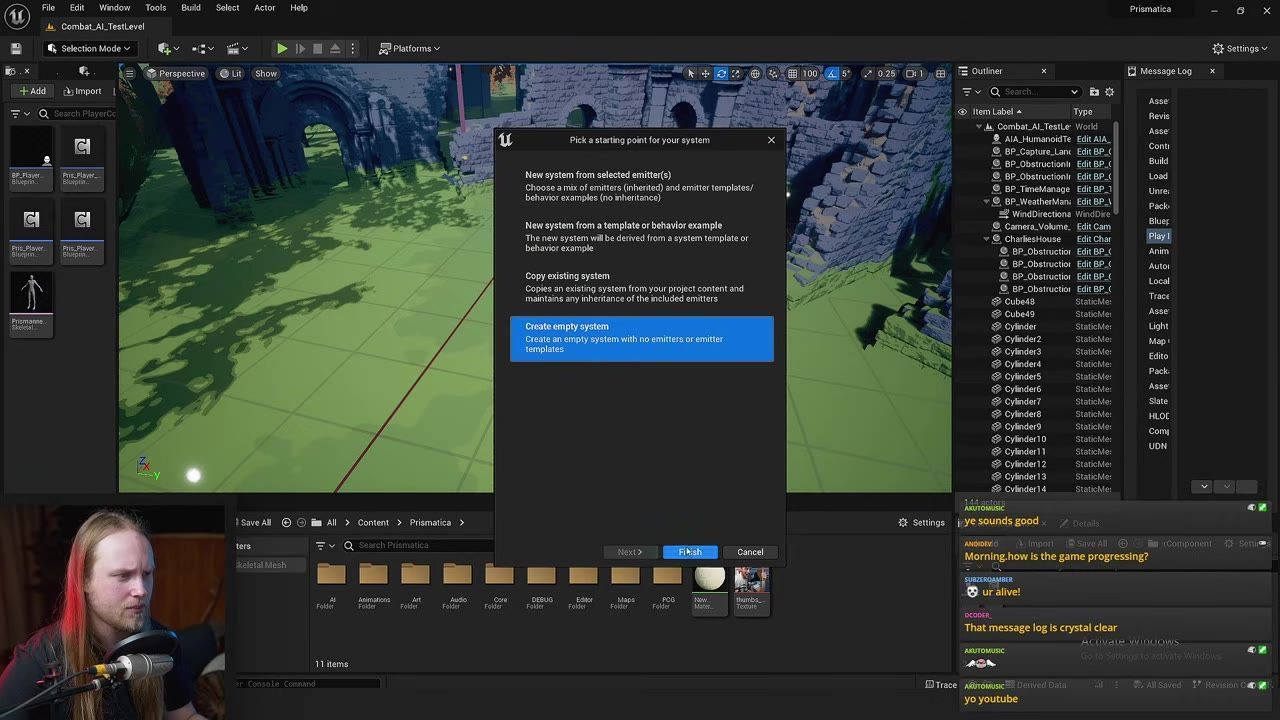Open the Lit view mode menu
Viewport: 1280px width, 720px height.
(231, 73)
